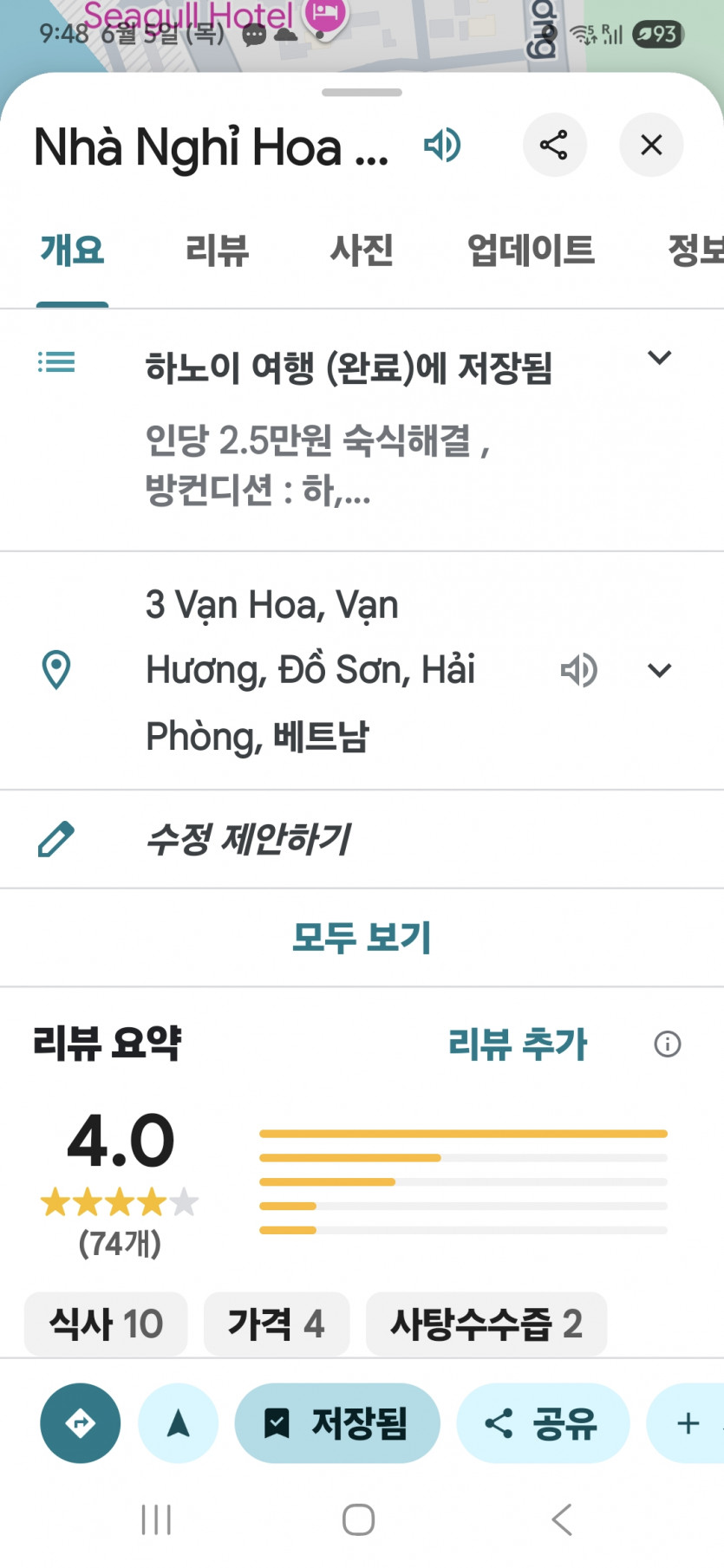
Task: Play place name pronunciation audio
Action: [442, 145]
